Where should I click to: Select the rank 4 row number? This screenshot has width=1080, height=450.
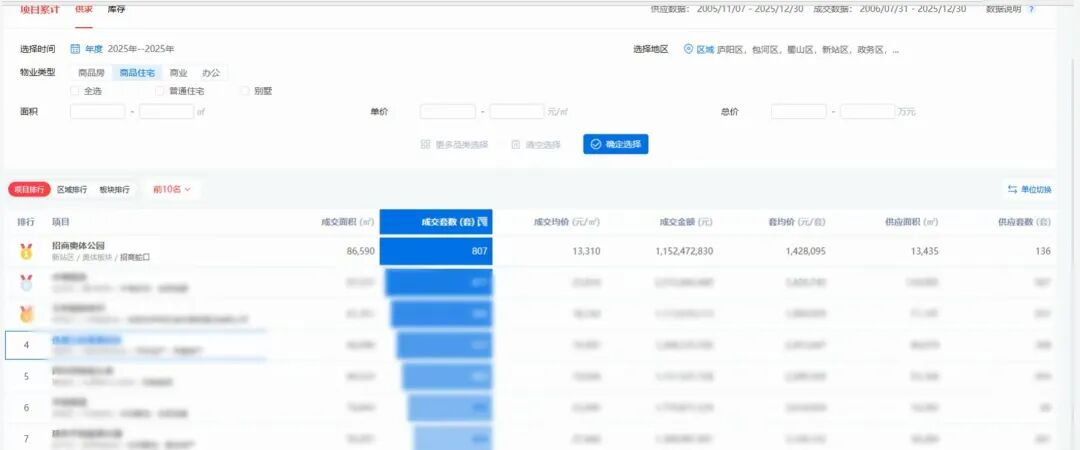coord(26,345)
